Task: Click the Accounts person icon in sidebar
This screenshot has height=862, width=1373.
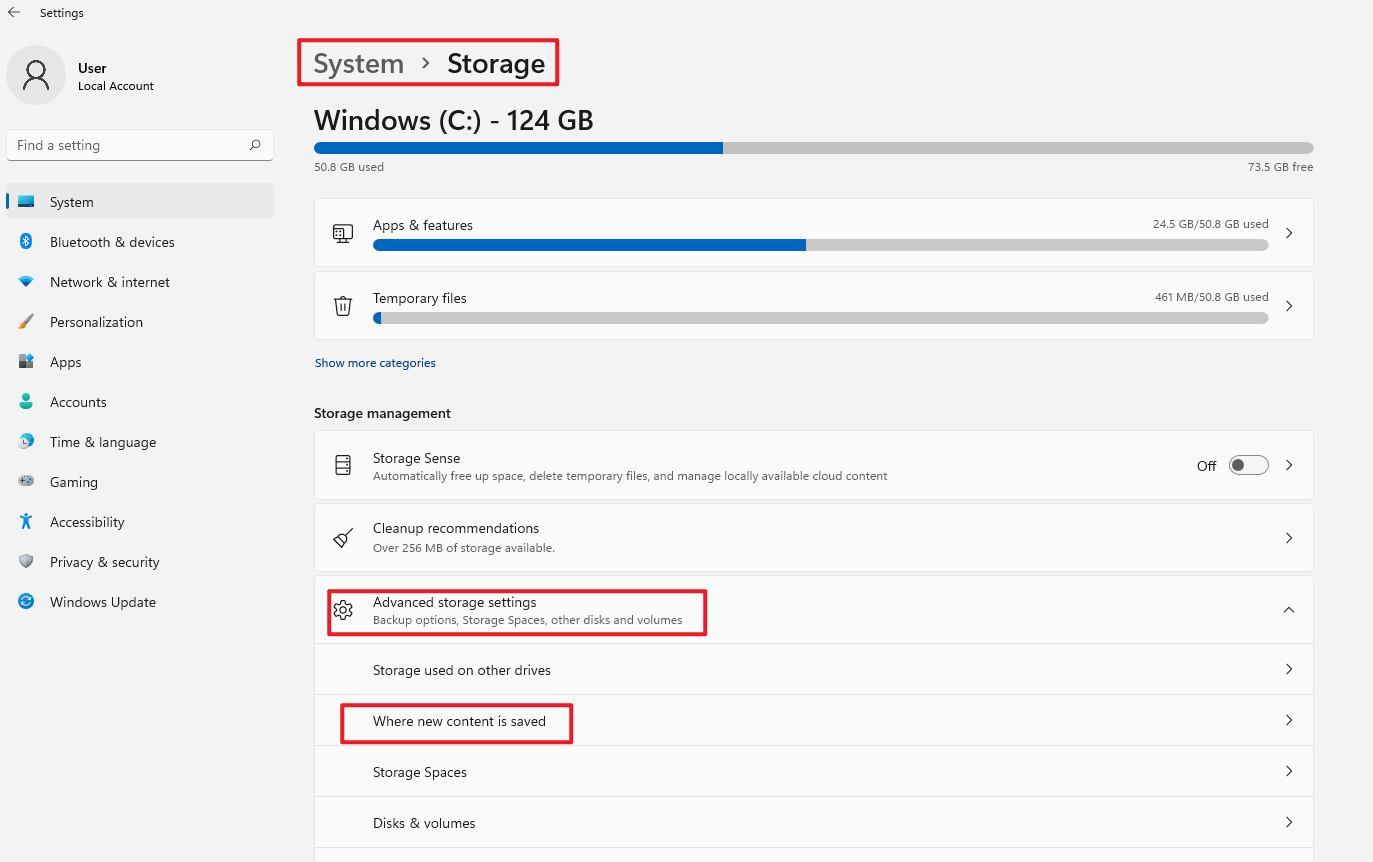Action: point(26,402)
